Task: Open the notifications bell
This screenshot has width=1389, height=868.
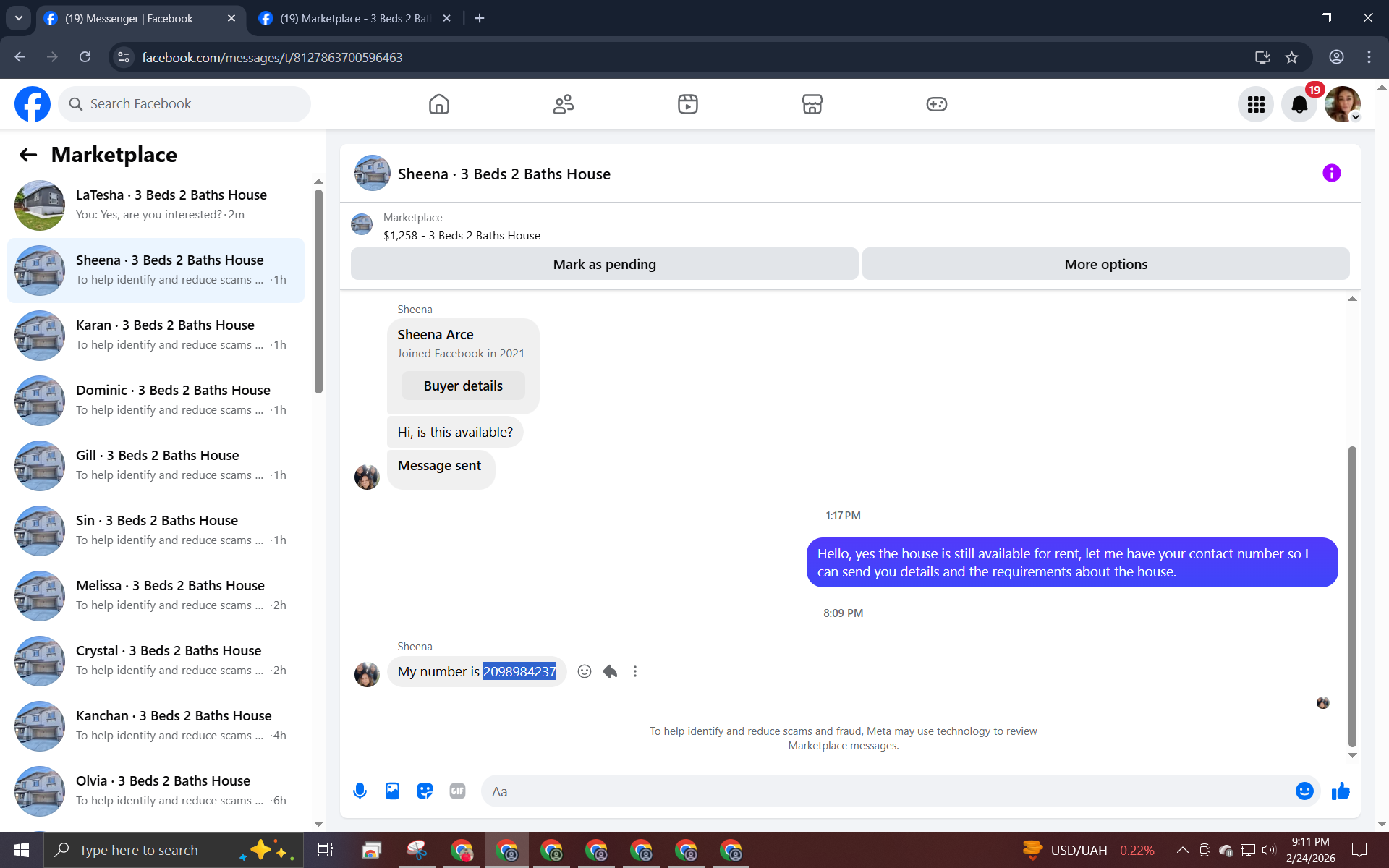Action: pyautogui.click(x=1299, y=104)
